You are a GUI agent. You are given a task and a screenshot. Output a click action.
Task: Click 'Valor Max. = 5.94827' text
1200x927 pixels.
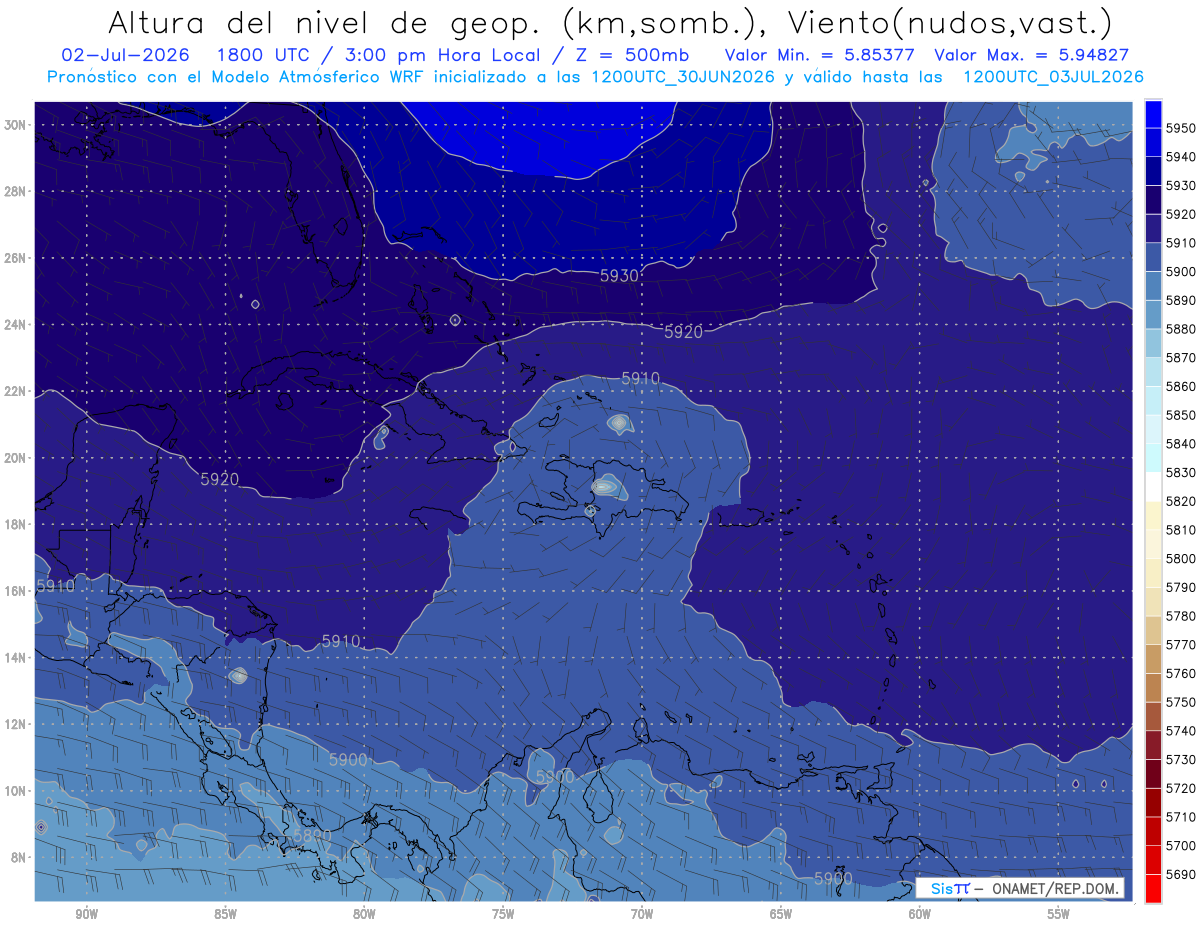click(1031, 54)
